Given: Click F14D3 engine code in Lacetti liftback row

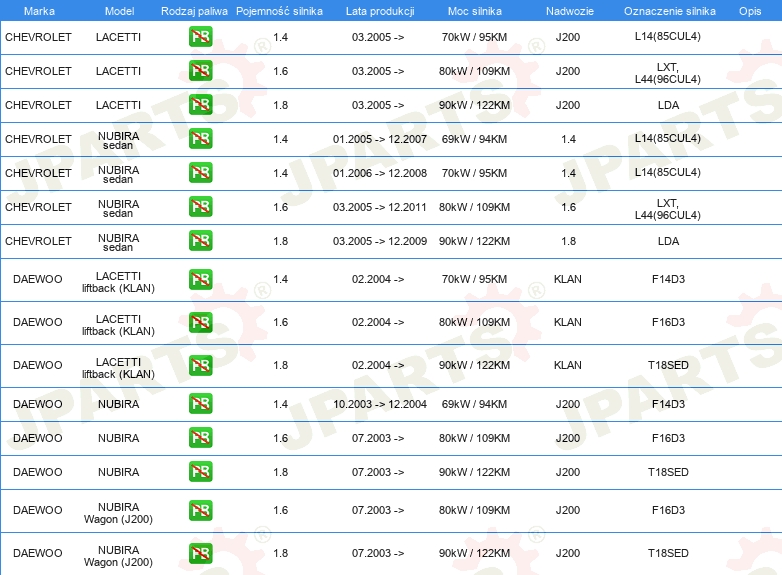Looking at the screenshot, I should click(668, 279).
